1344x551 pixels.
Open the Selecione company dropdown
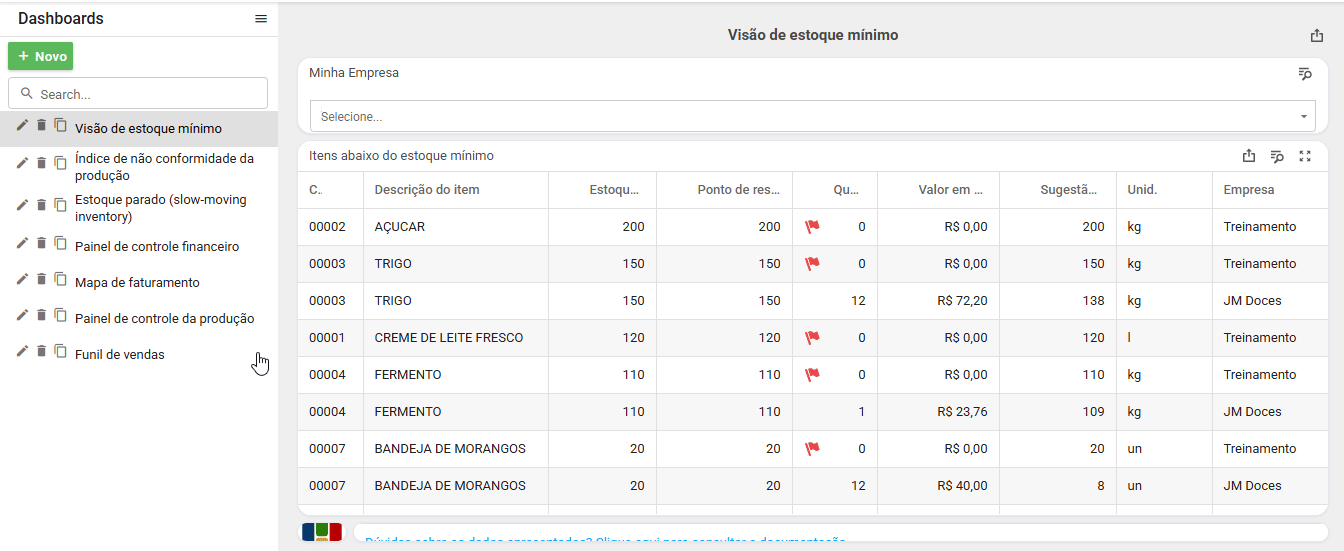[812, 116]
